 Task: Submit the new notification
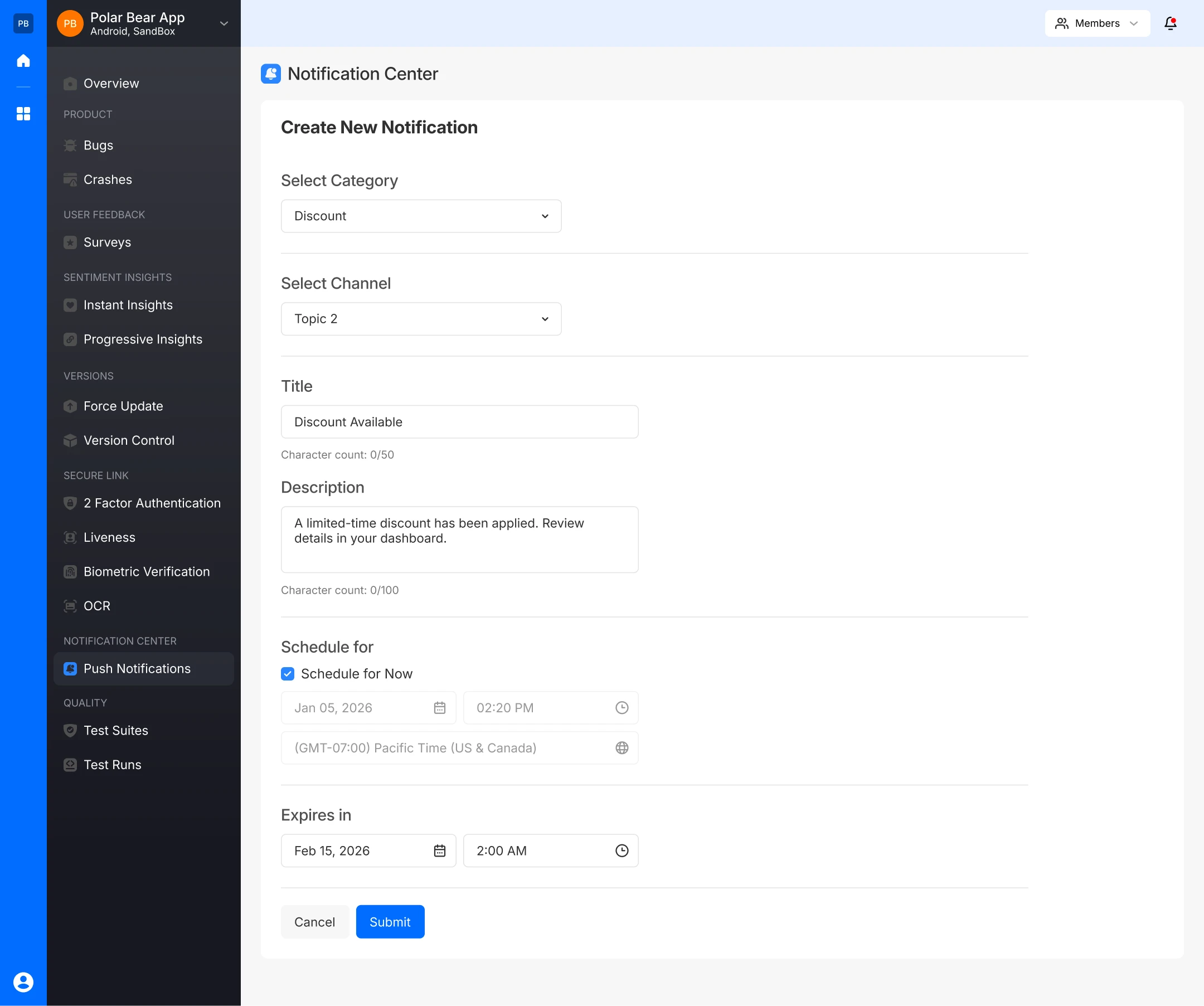tap(390, 922)
